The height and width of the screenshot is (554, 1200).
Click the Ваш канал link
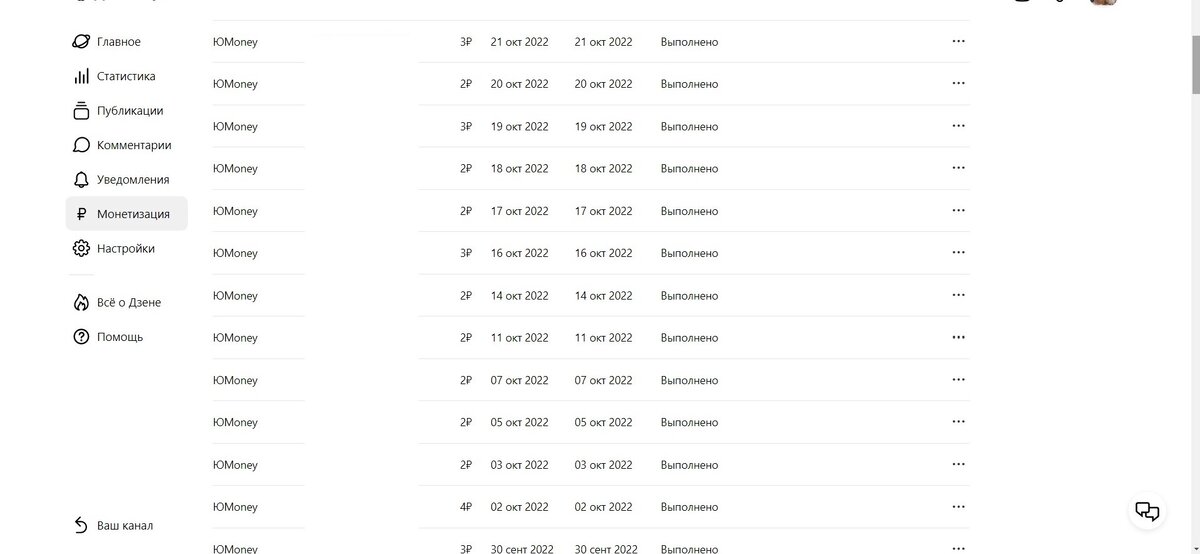[x=125, y=525]
